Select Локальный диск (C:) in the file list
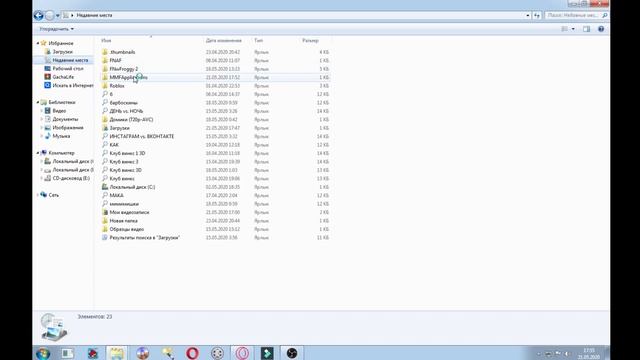640x360 pixels. pos(132,187)
